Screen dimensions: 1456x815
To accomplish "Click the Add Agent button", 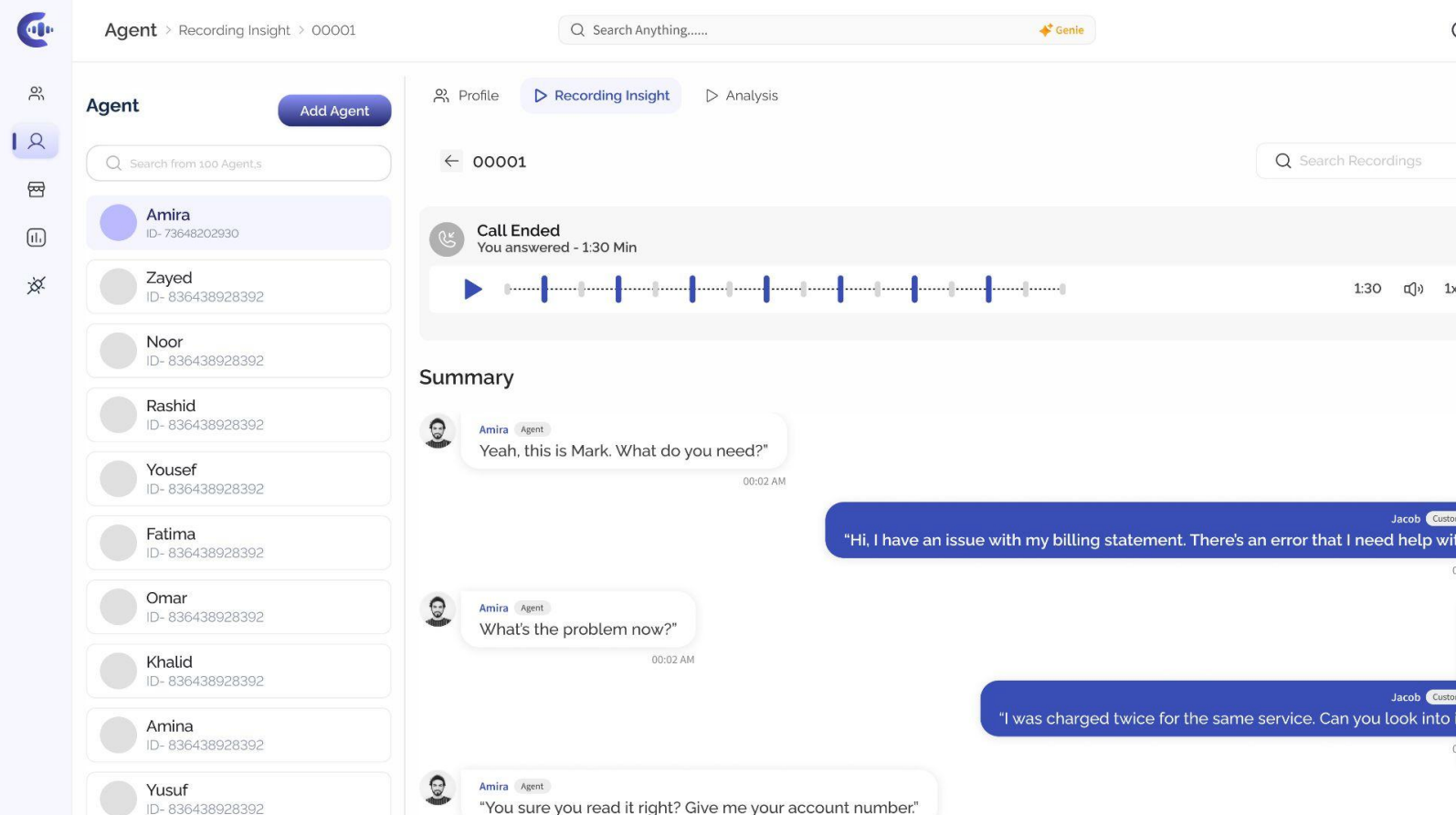I will [334, 111].
